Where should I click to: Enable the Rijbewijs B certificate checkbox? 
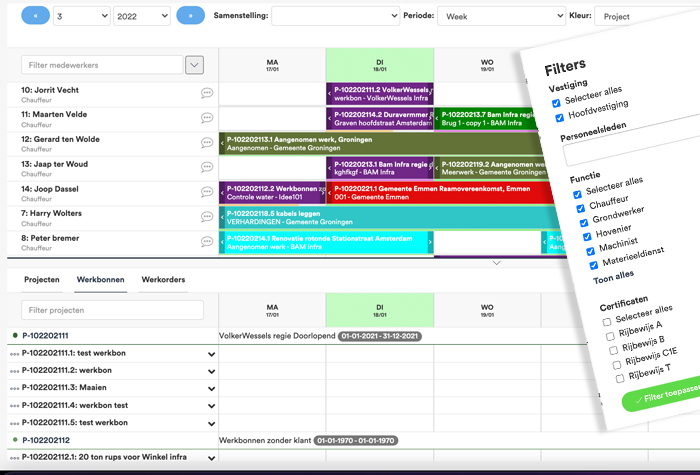(613, 350)
